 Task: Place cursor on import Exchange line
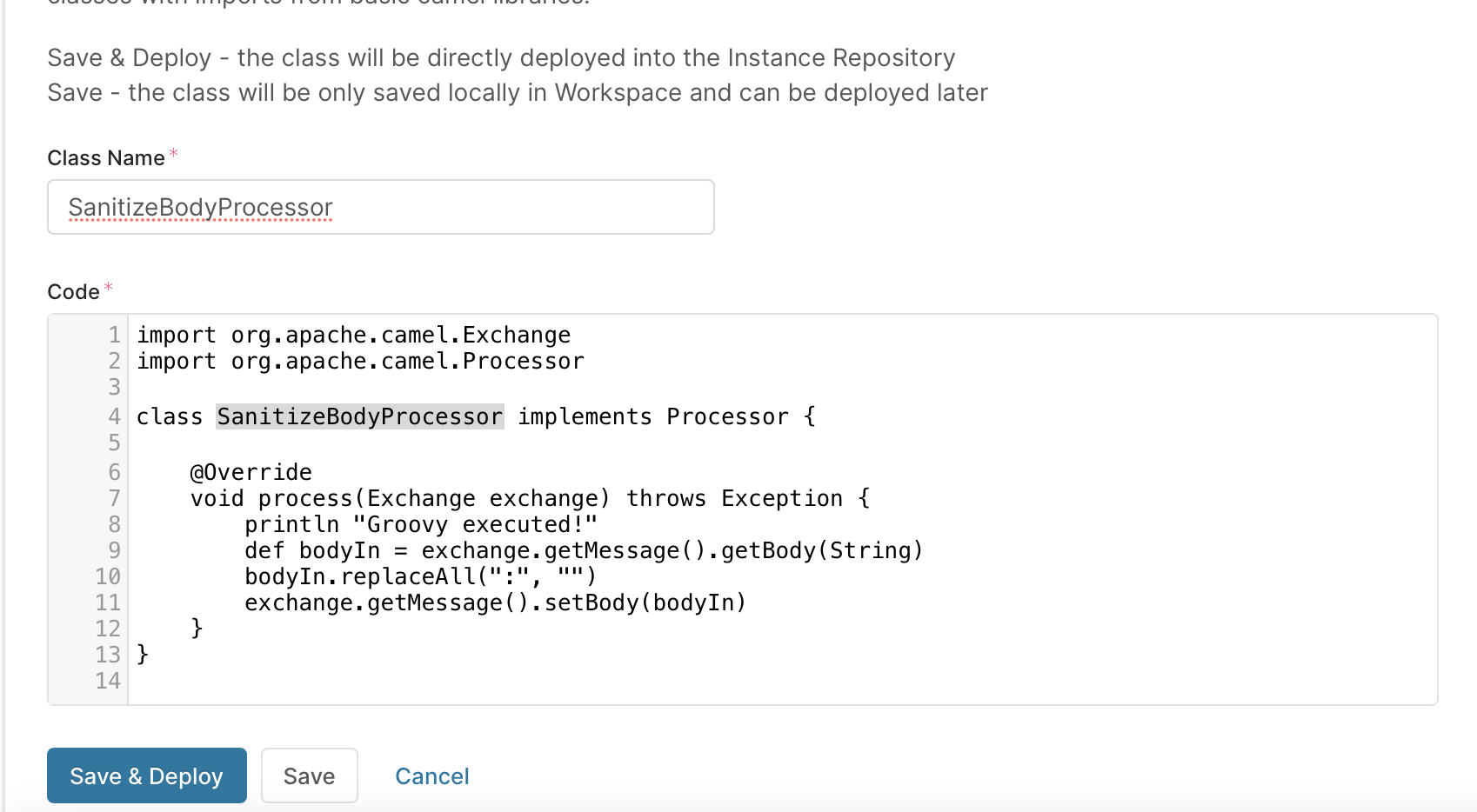[353, 336]
